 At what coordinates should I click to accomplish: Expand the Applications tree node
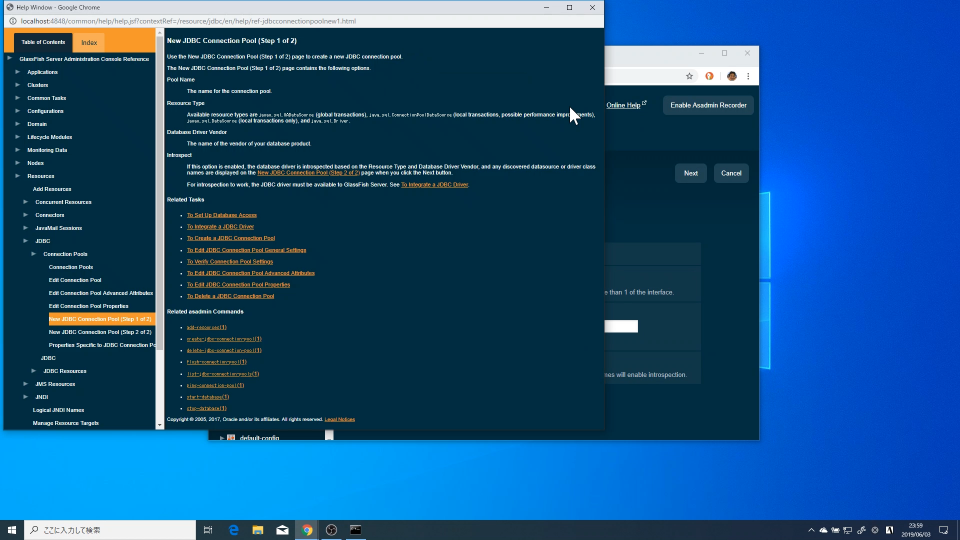coord(17,72)
